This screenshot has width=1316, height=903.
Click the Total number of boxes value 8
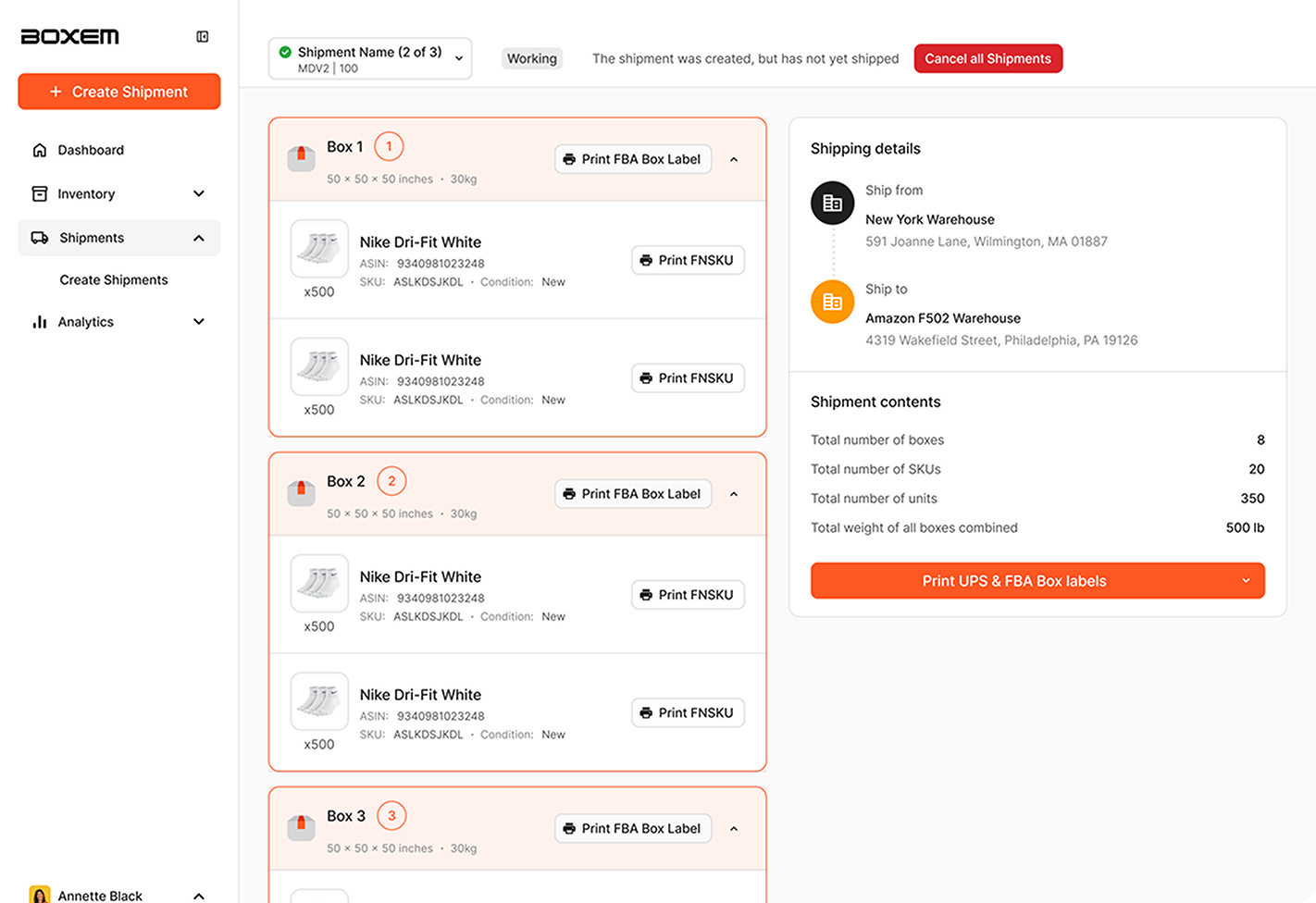1260,439
